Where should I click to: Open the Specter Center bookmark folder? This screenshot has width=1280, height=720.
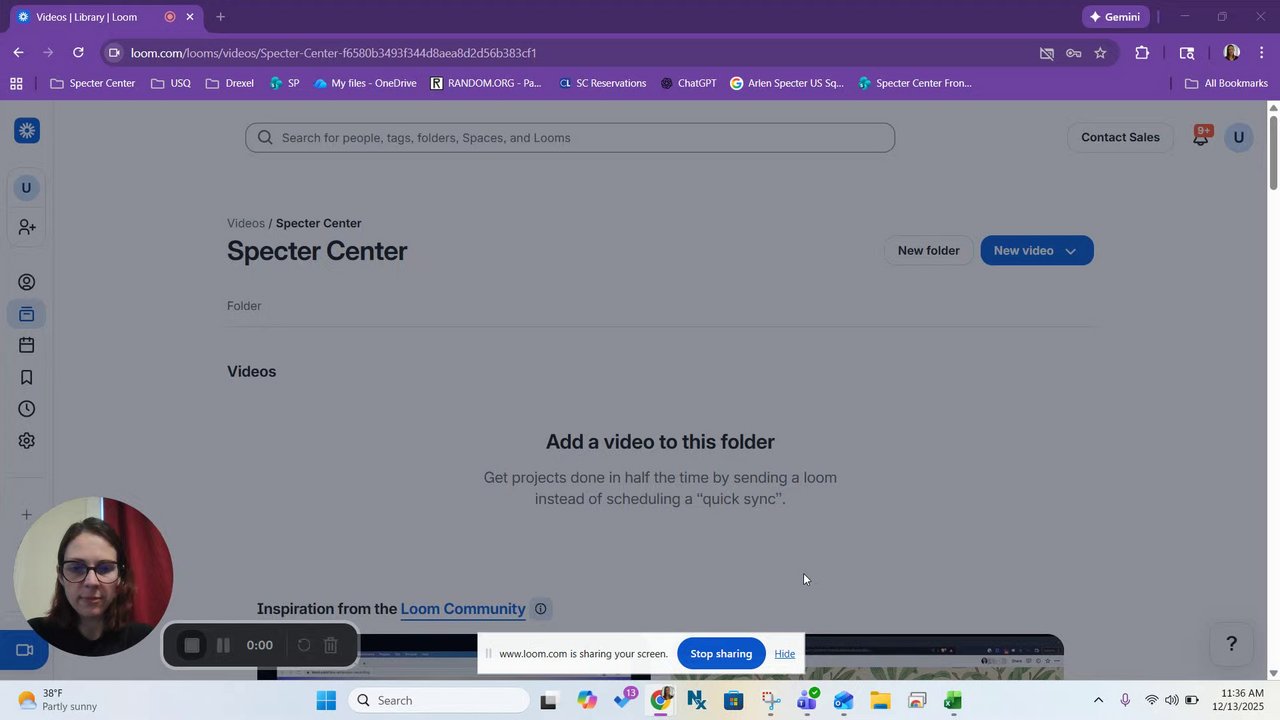point(93,83)
